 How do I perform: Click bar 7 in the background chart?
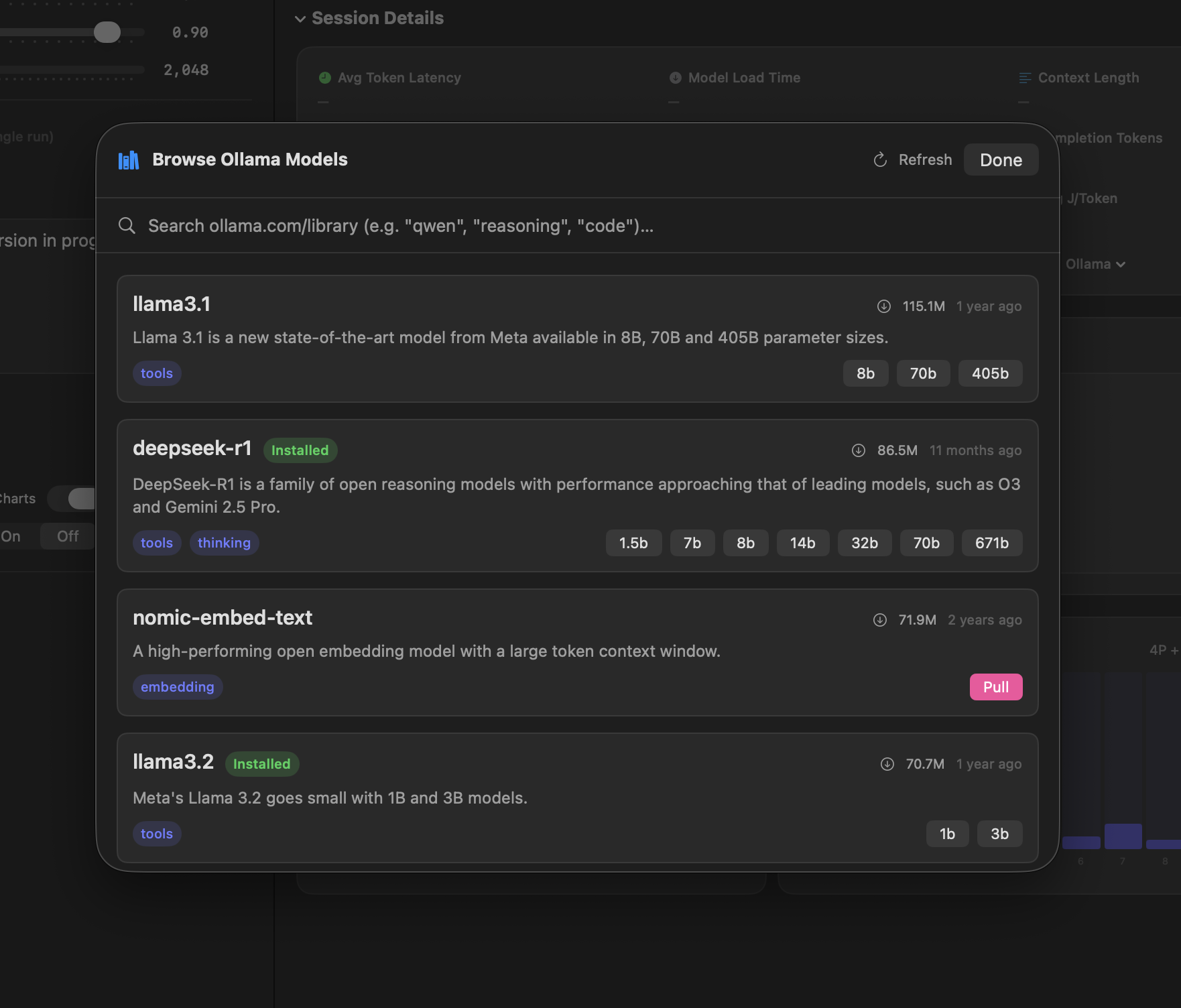[1123, 836]
